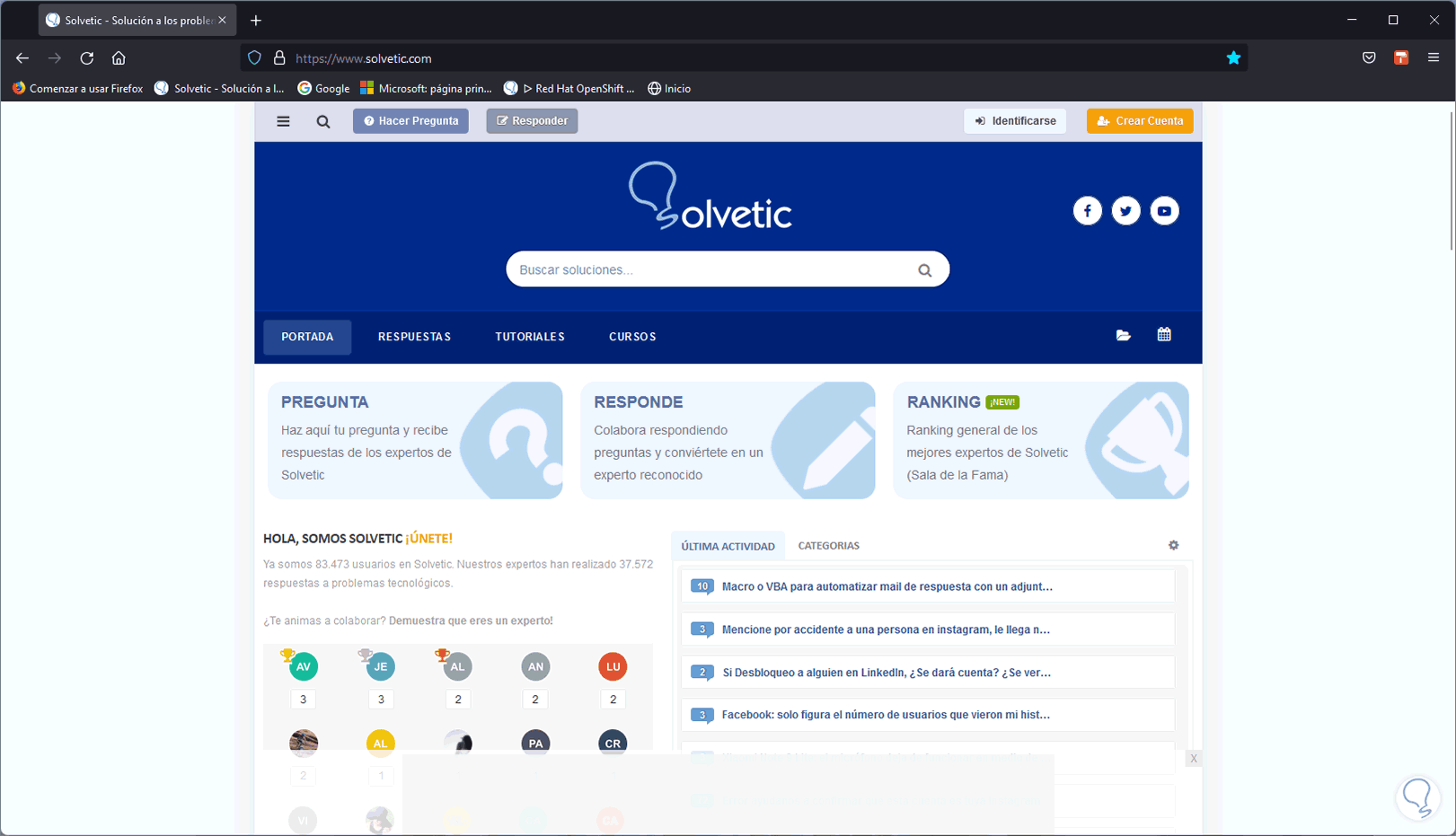This screenshot has height=836, width=1456.
Task: Open the CURSOS section
Action: (632, 337)
